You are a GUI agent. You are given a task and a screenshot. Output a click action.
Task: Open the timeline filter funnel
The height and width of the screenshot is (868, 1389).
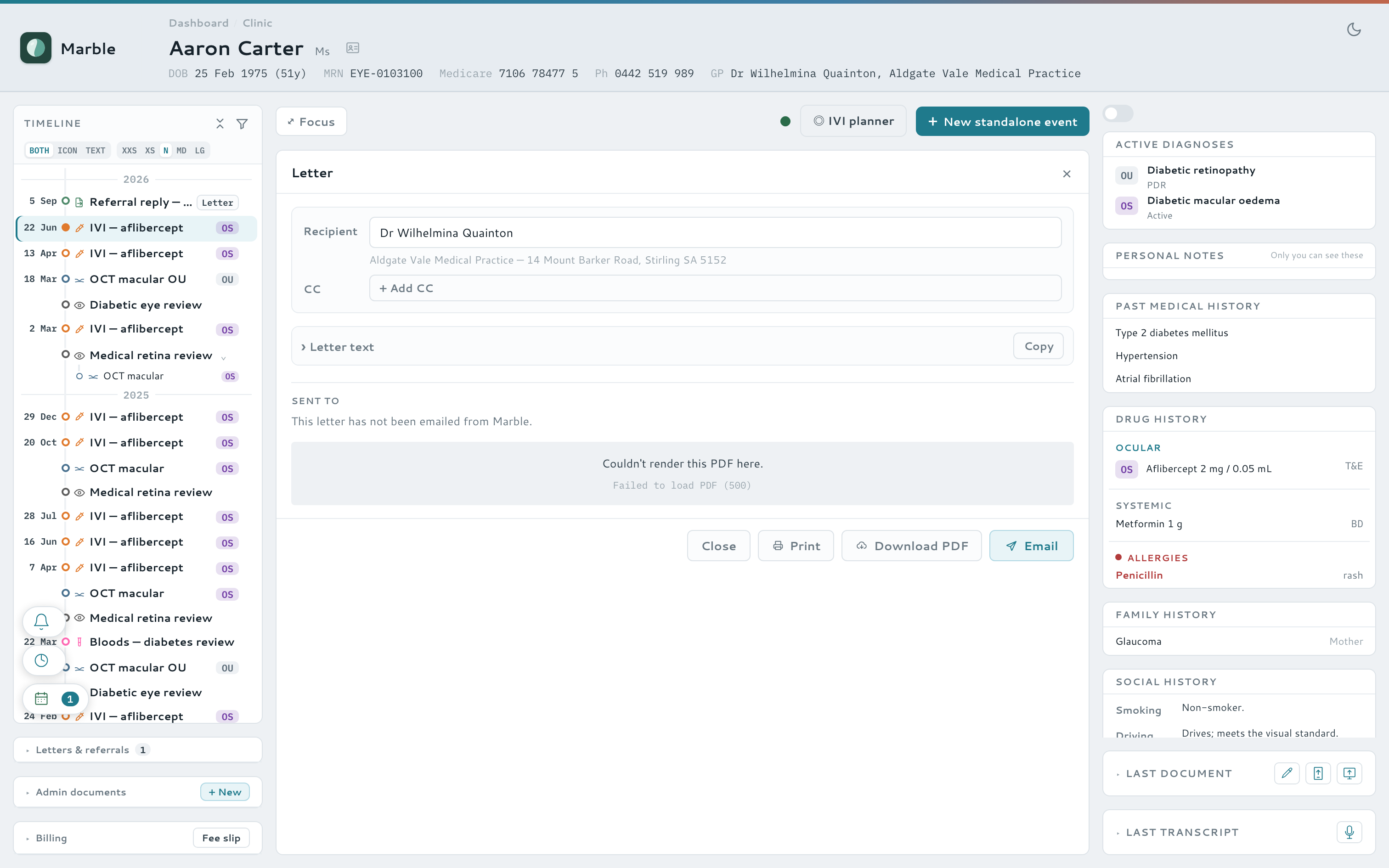click(242, 124)
